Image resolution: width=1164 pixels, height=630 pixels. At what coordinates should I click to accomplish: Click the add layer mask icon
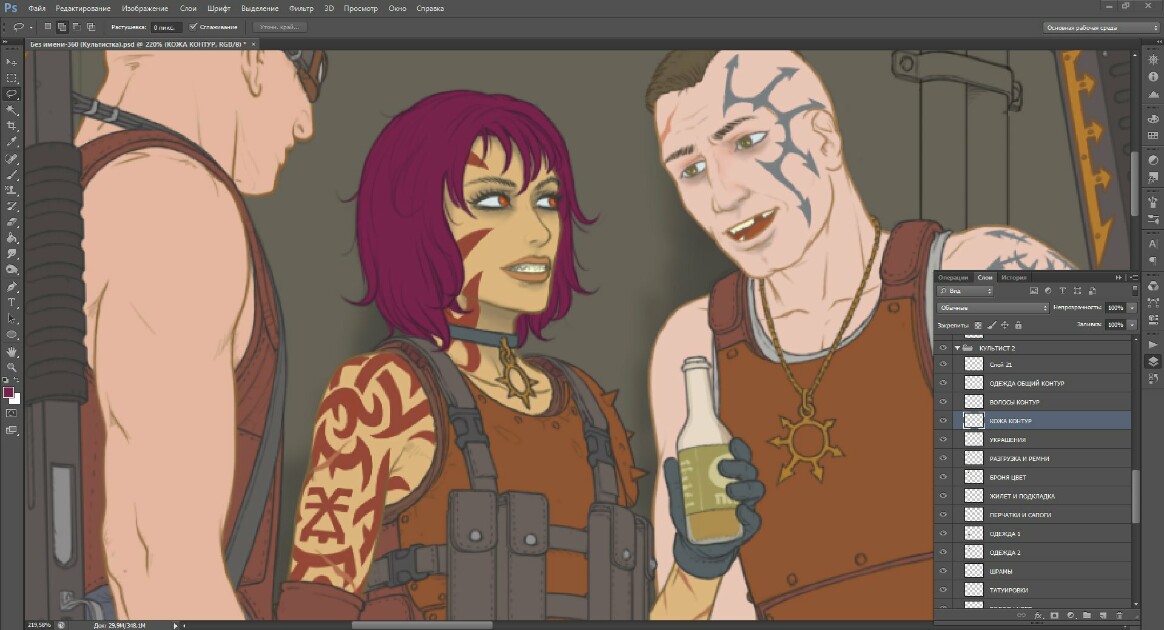1054,615
